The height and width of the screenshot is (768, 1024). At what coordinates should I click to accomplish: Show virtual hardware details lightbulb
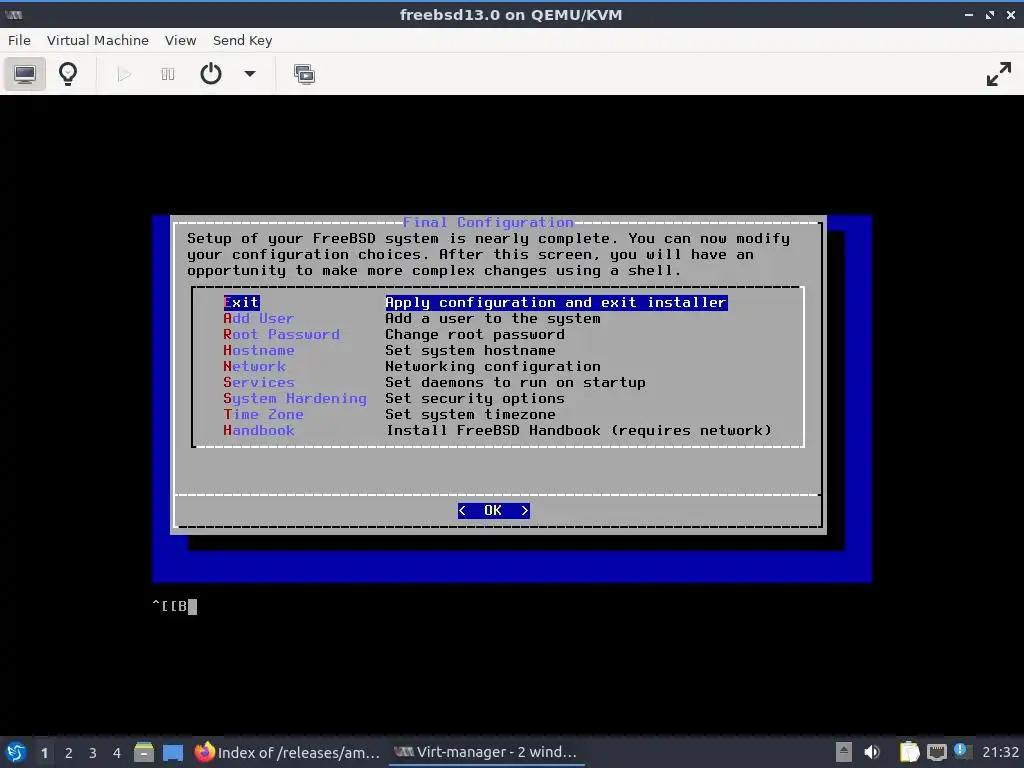[x=68, y=74]
